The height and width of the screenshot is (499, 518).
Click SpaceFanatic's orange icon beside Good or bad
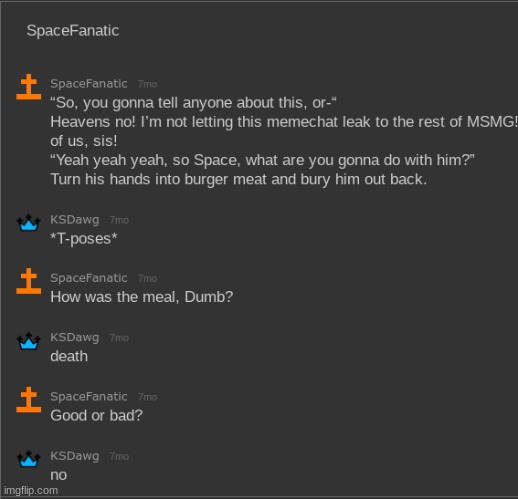click(x=29, y=400)
